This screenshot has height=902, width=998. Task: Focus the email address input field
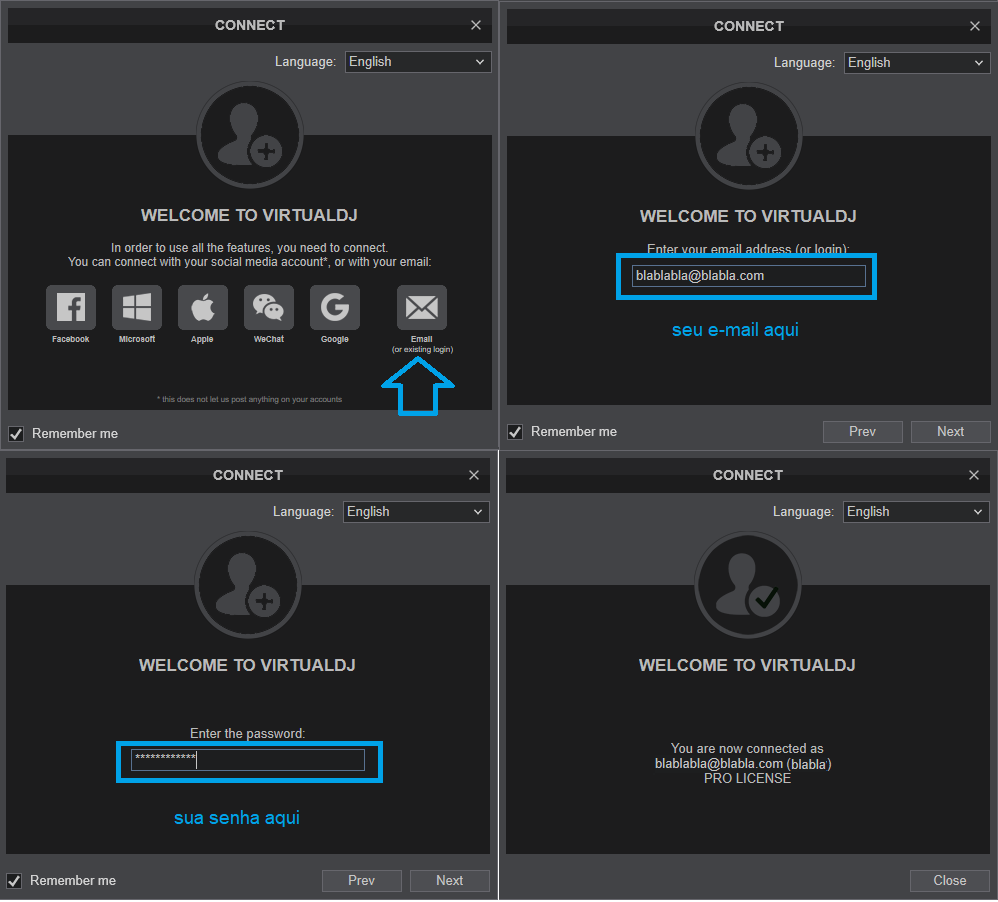tap(748, 276)
